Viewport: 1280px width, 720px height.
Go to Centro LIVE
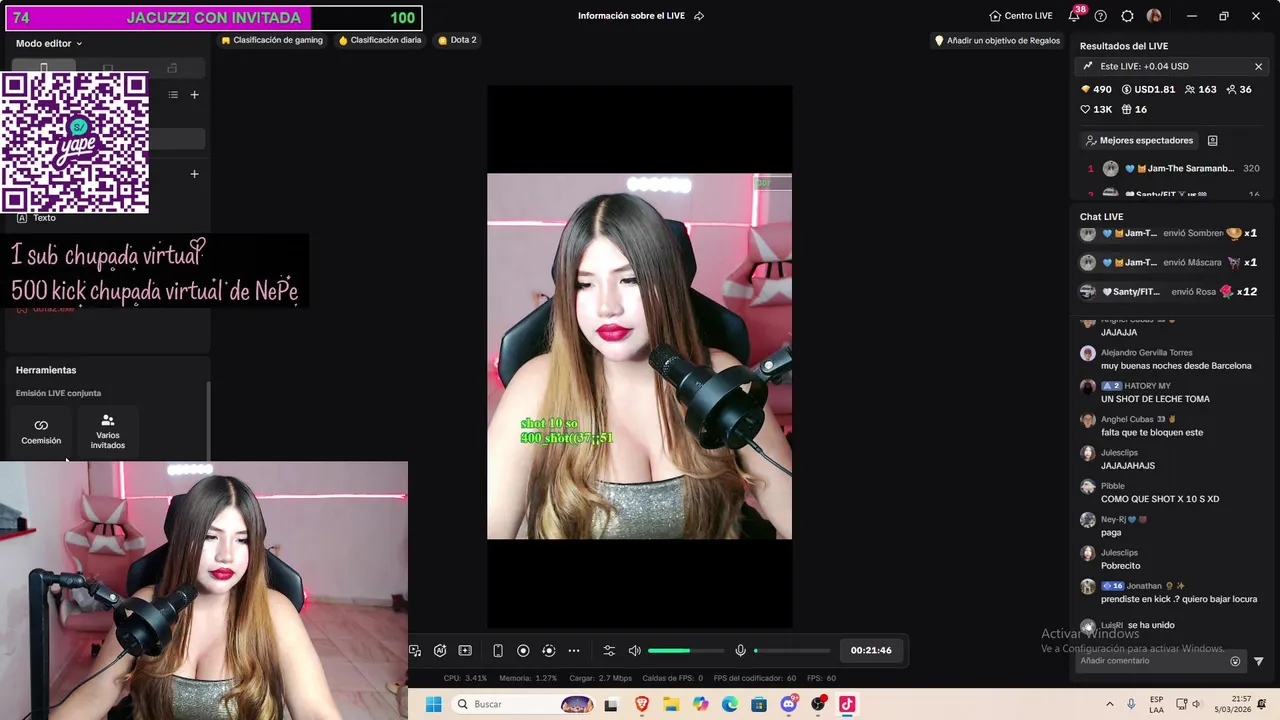[1020, 16]
